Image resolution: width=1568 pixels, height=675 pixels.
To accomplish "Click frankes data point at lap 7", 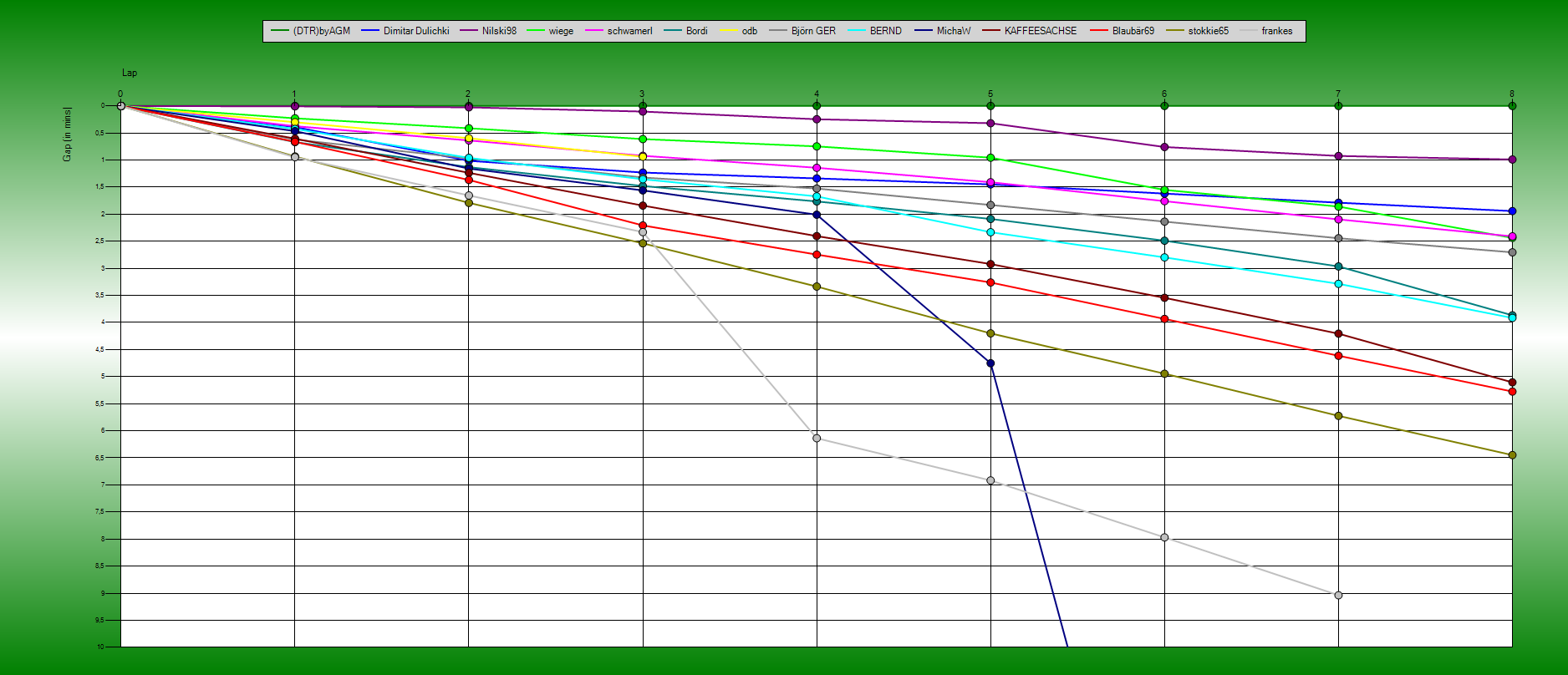I will [x=1338, y=596].
